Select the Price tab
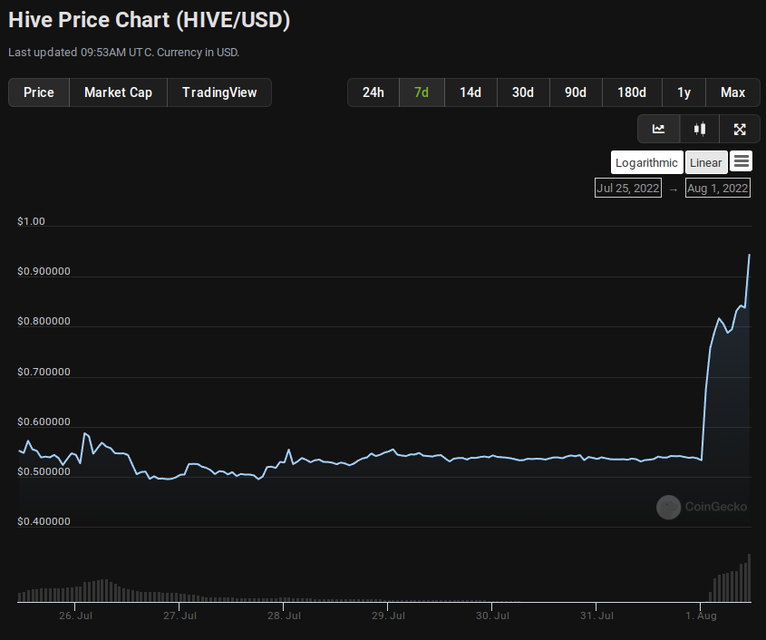Screen dimensions: 766x640 tap(39, 92)
